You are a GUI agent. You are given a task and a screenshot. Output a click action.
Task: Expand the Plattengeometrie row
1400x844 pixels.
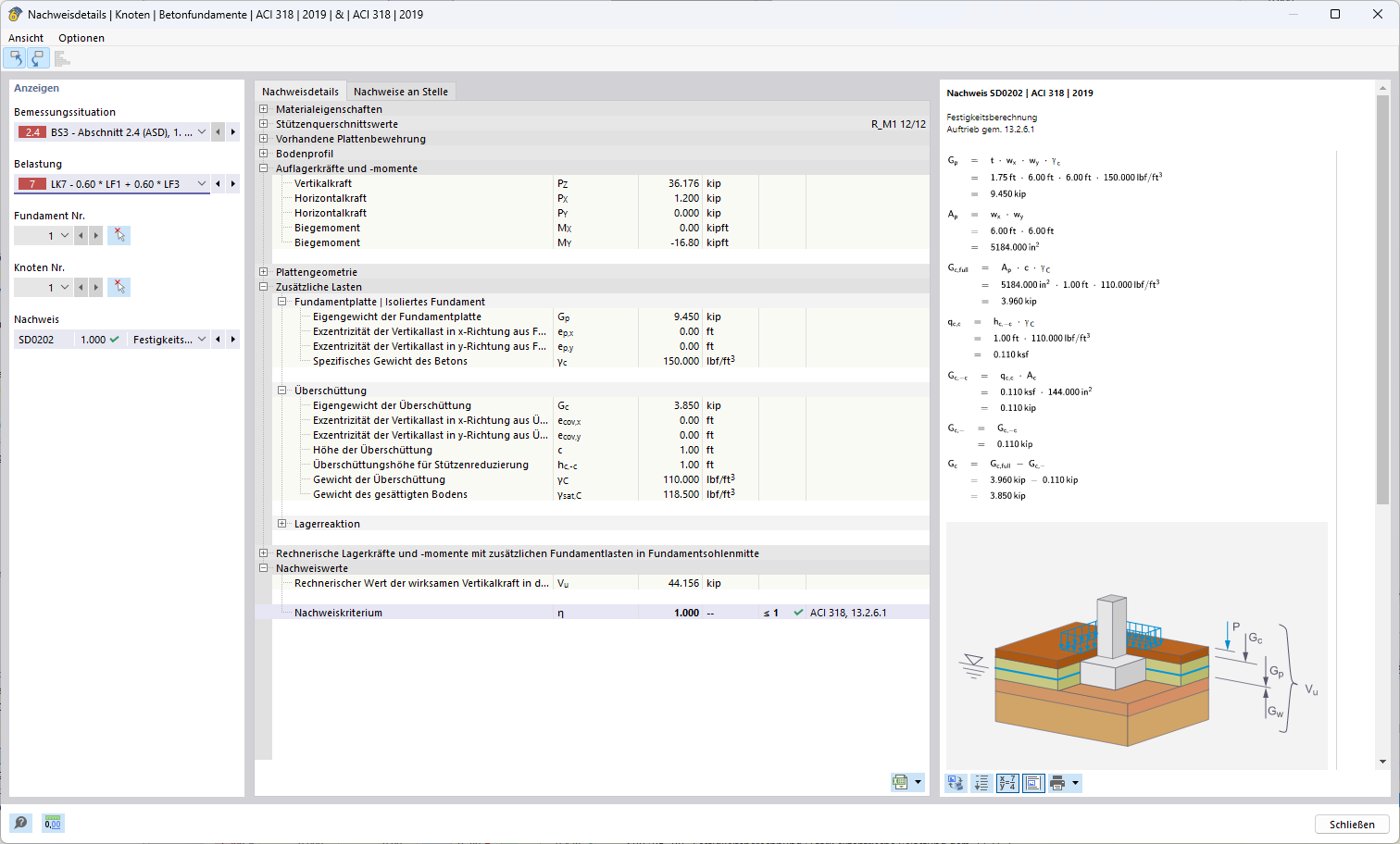[263, 272]
